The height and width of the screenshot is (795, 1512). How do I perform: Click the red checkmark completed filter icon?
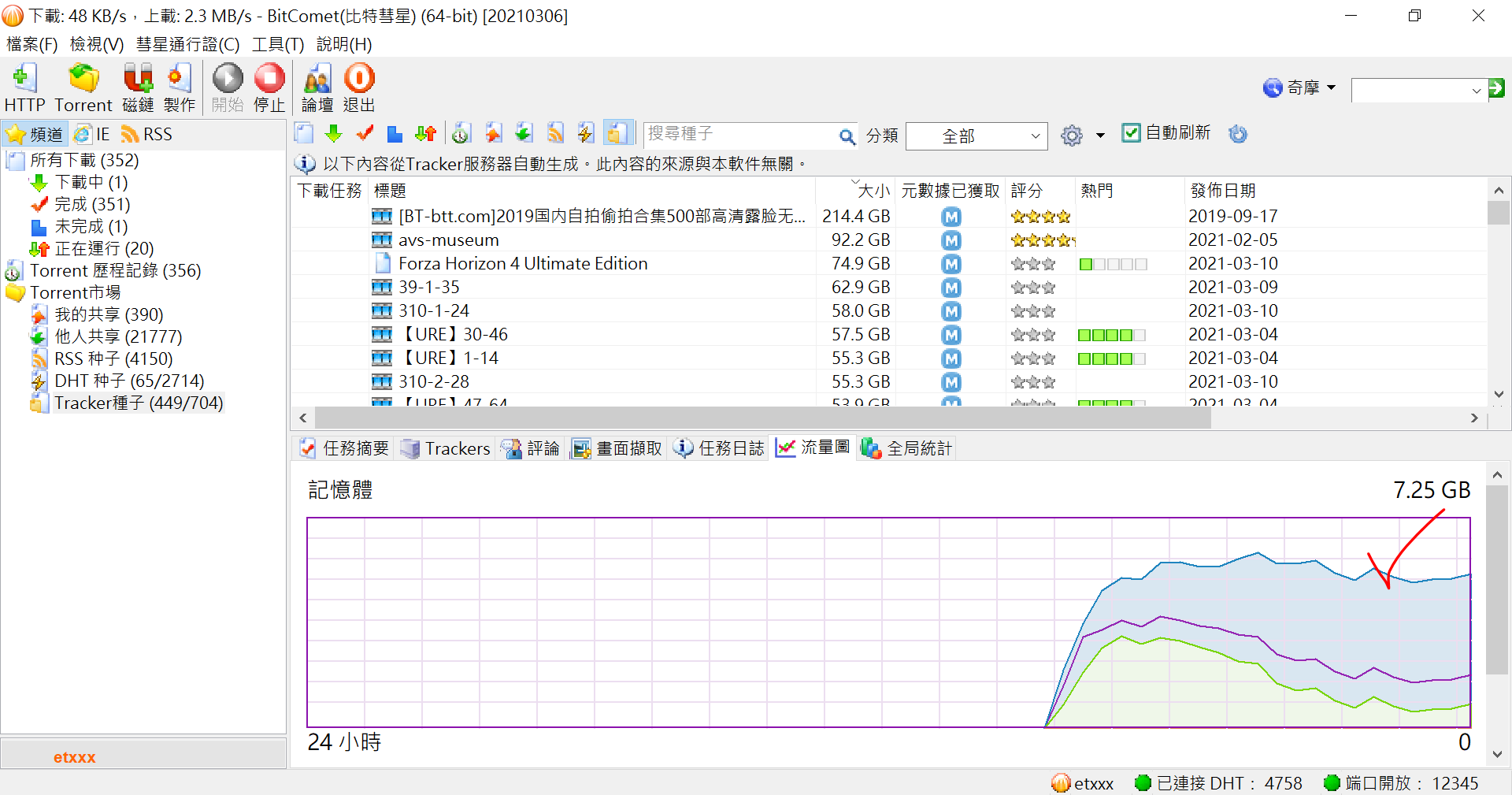click(365, 134)
